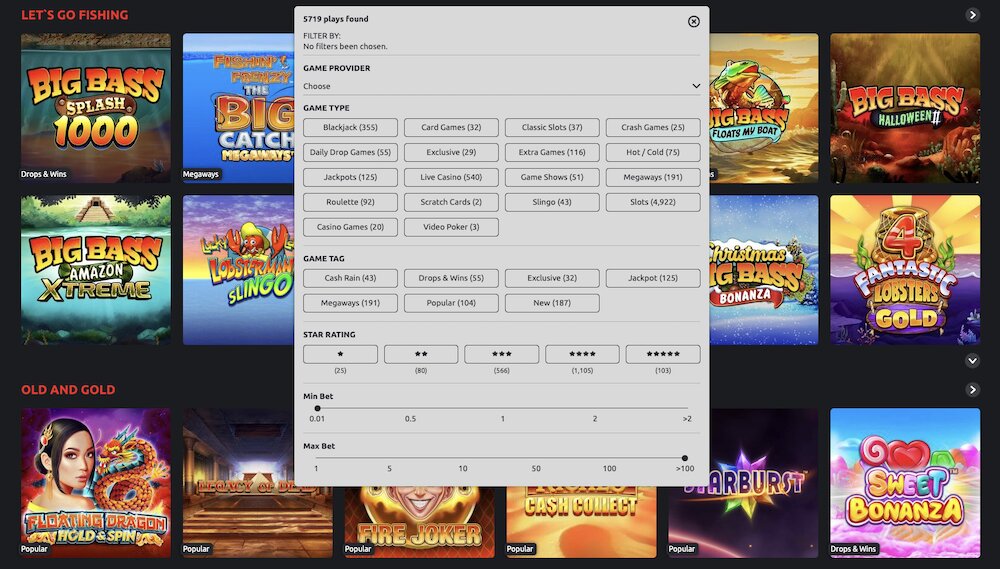Open 4 Fantastic Lobsters Gold game
The width and height of the screenshot is (1000, 569).
[905, 270]
